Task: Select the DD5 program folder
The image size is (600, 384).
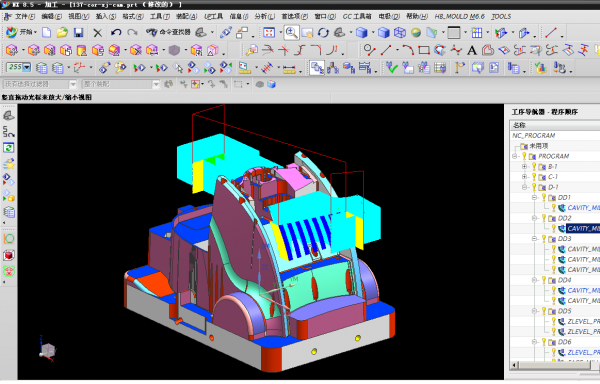Action: tap(564, 311)
